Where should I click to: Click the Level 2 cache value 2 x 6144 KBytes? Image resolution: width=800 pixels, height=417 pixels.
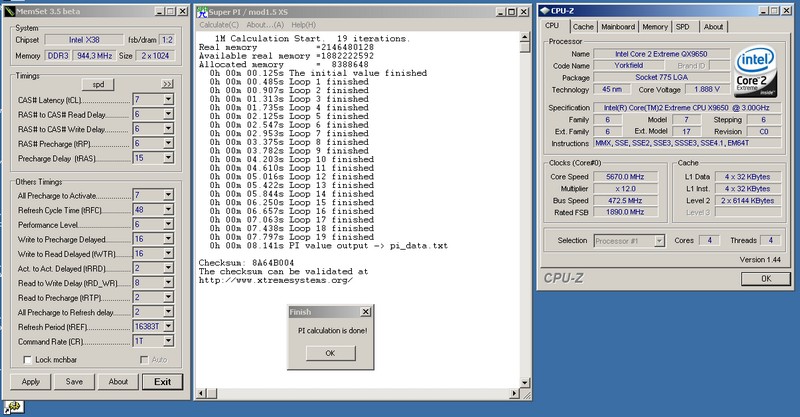click(x=747, y=201)
